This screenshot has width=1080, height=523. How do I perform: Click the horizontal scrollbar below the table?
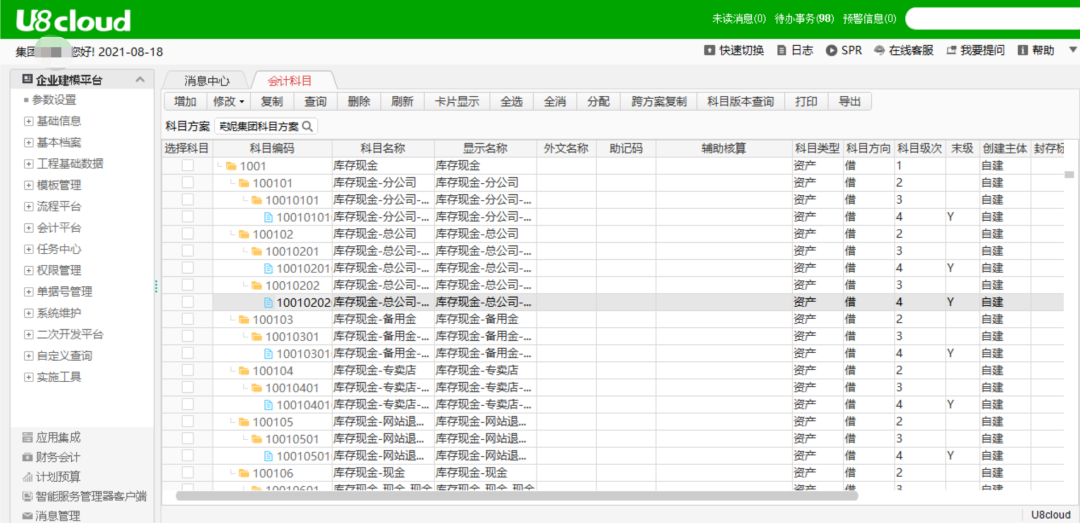coord(516,495)
